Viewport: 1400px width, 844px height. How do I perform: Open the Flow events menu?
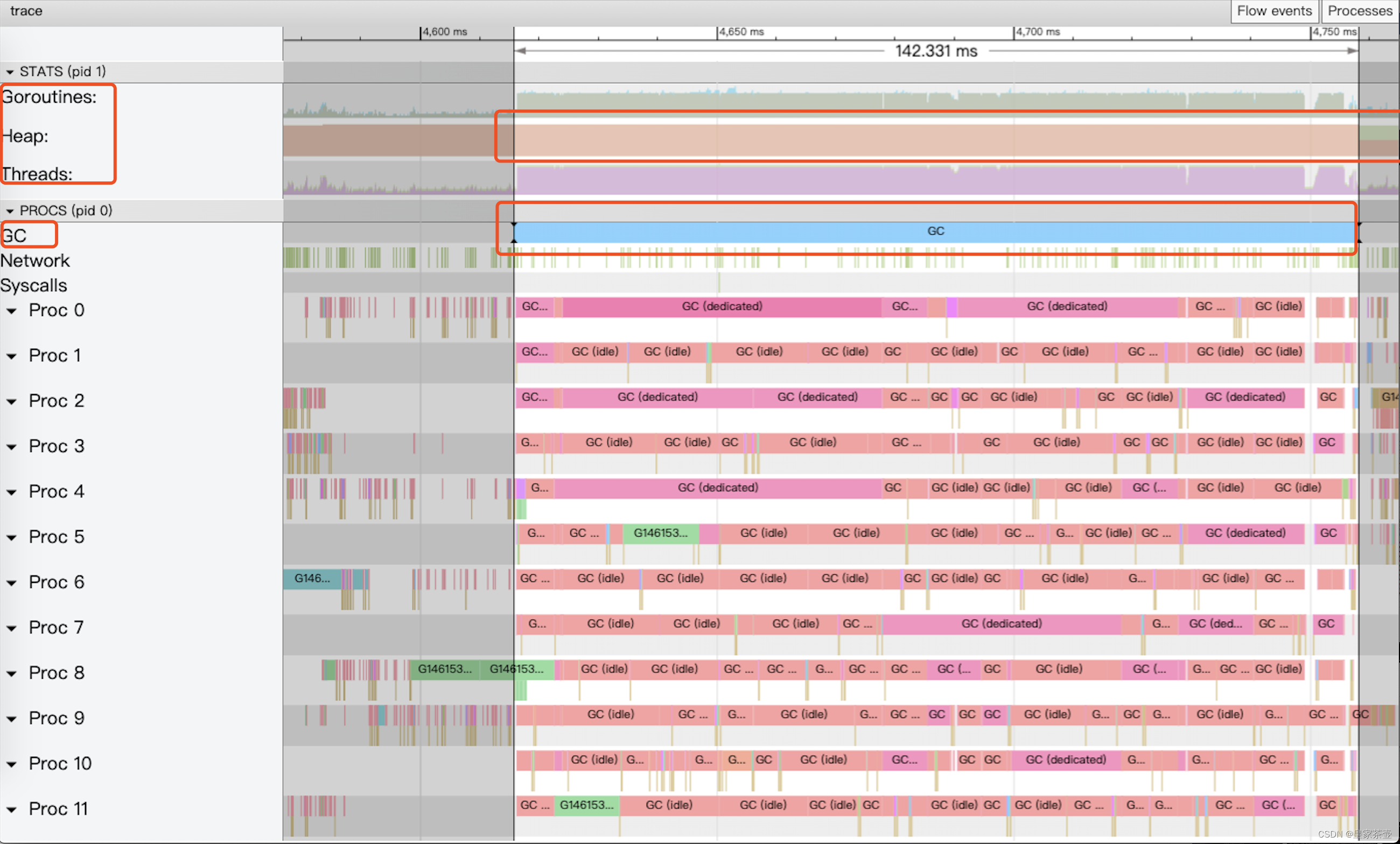pos(1274,11)
